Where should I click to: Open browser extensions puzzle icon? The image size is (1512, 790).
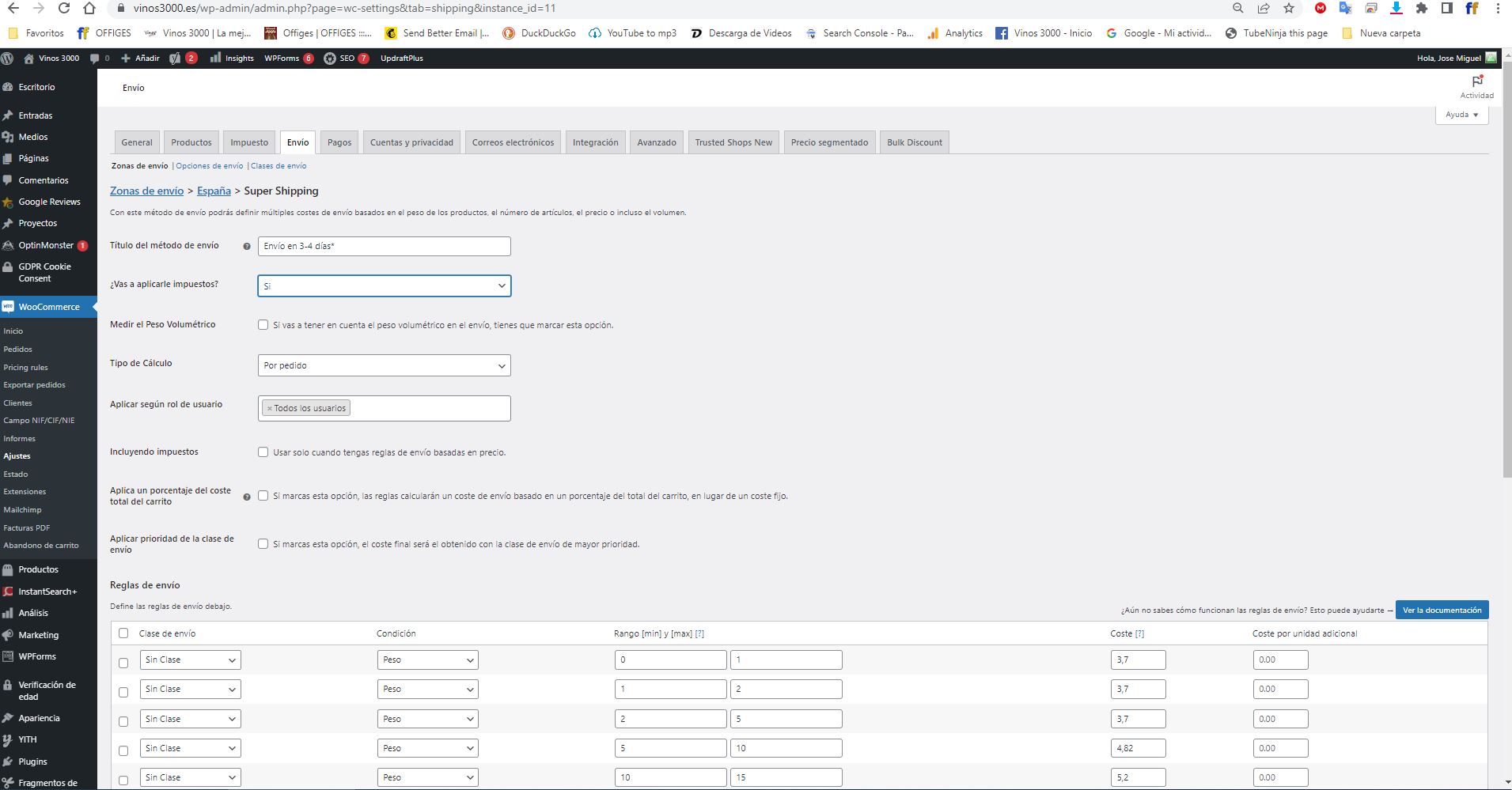[x=1422, y=8]
